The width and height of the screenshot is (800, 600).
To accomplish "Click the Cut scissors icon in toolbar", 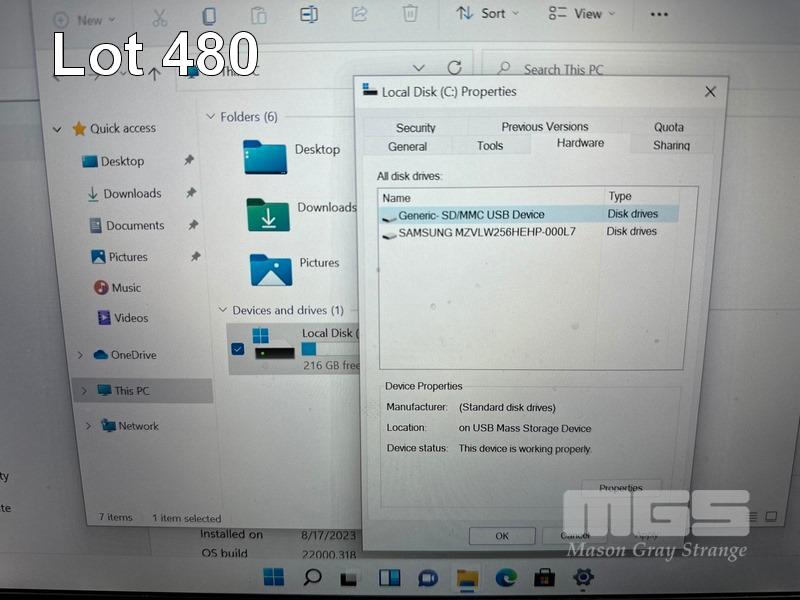I will [x=160, y=17].
